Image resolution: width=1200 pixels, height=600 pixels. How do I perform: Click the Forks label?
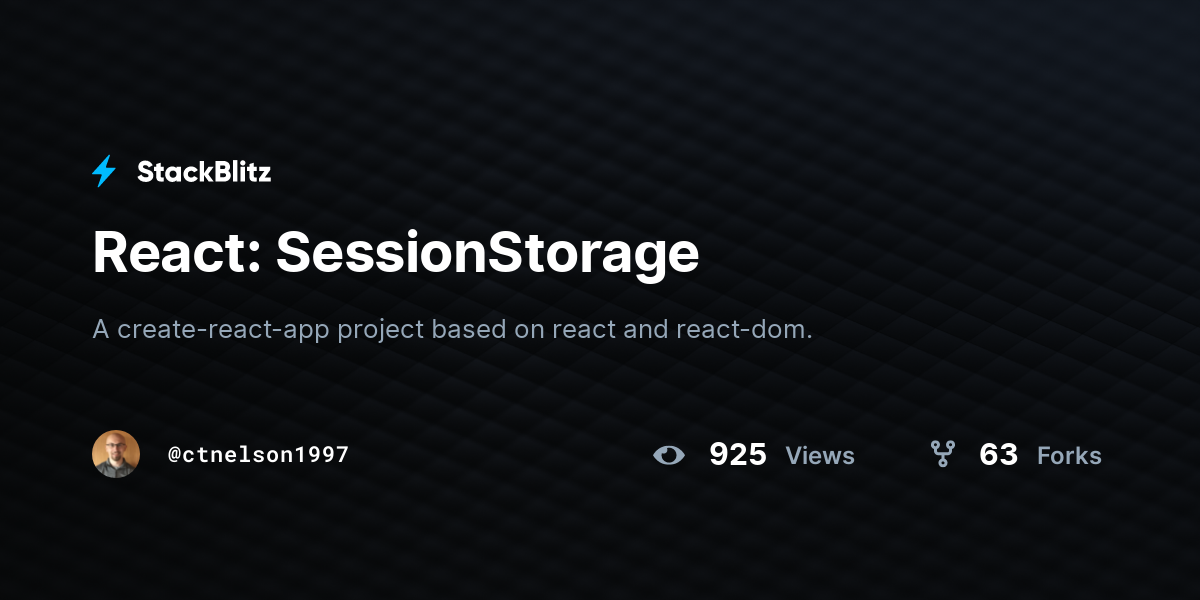[x=1069, y=456]
